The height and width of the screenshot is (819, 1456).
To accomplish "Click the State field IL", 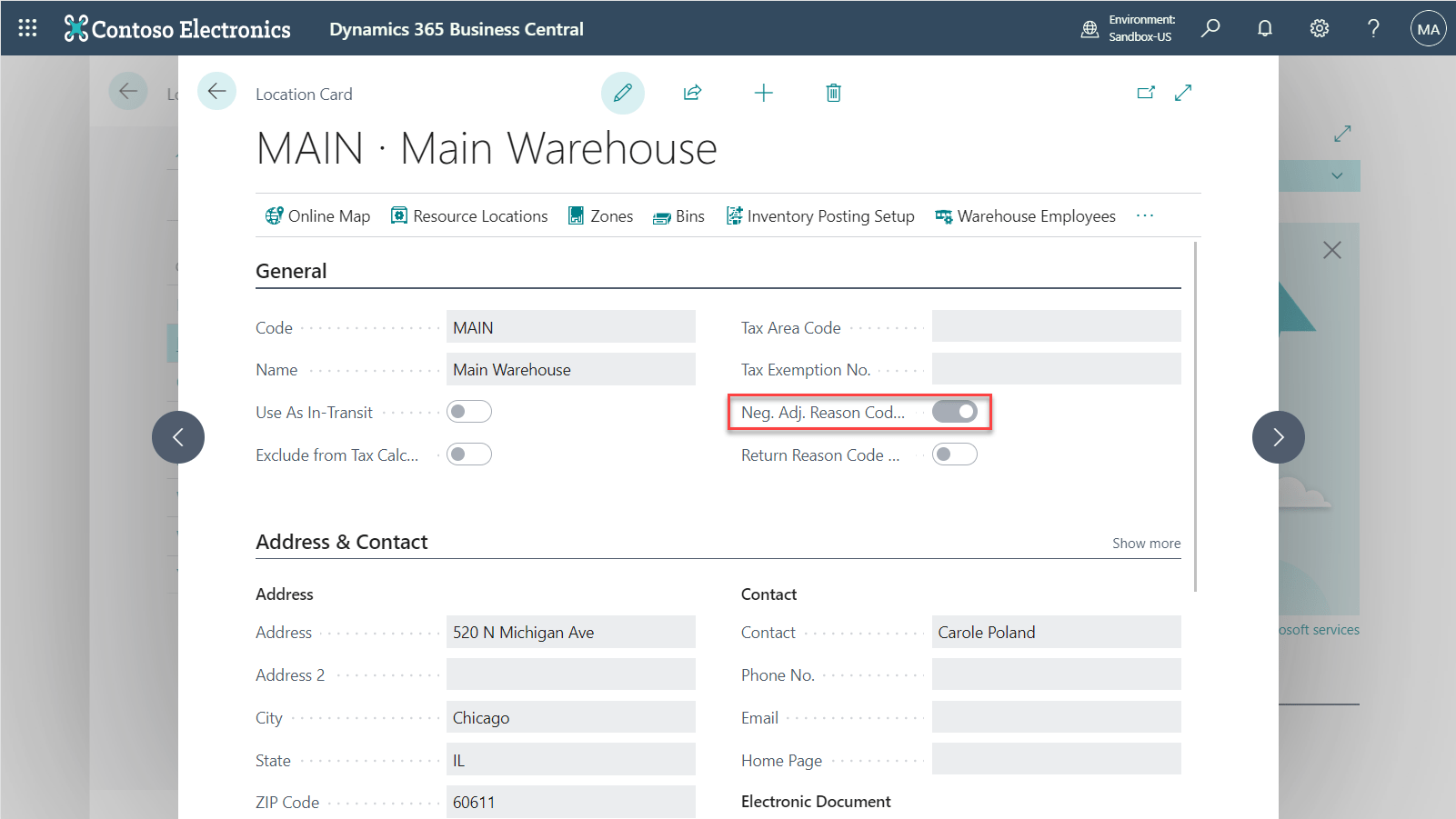I will [x=571, y=760].
